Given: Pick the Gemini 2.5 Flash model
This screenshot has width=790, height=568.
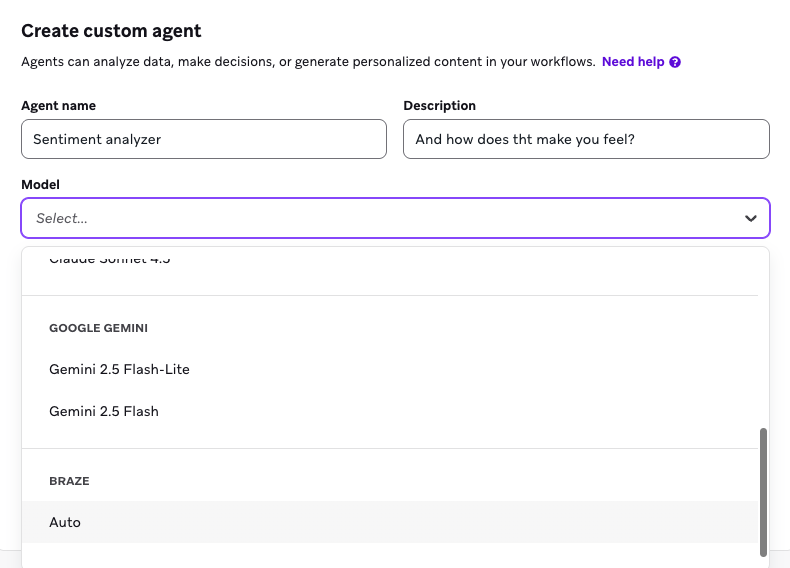Looking at the screenshot, I should (104, 411).
